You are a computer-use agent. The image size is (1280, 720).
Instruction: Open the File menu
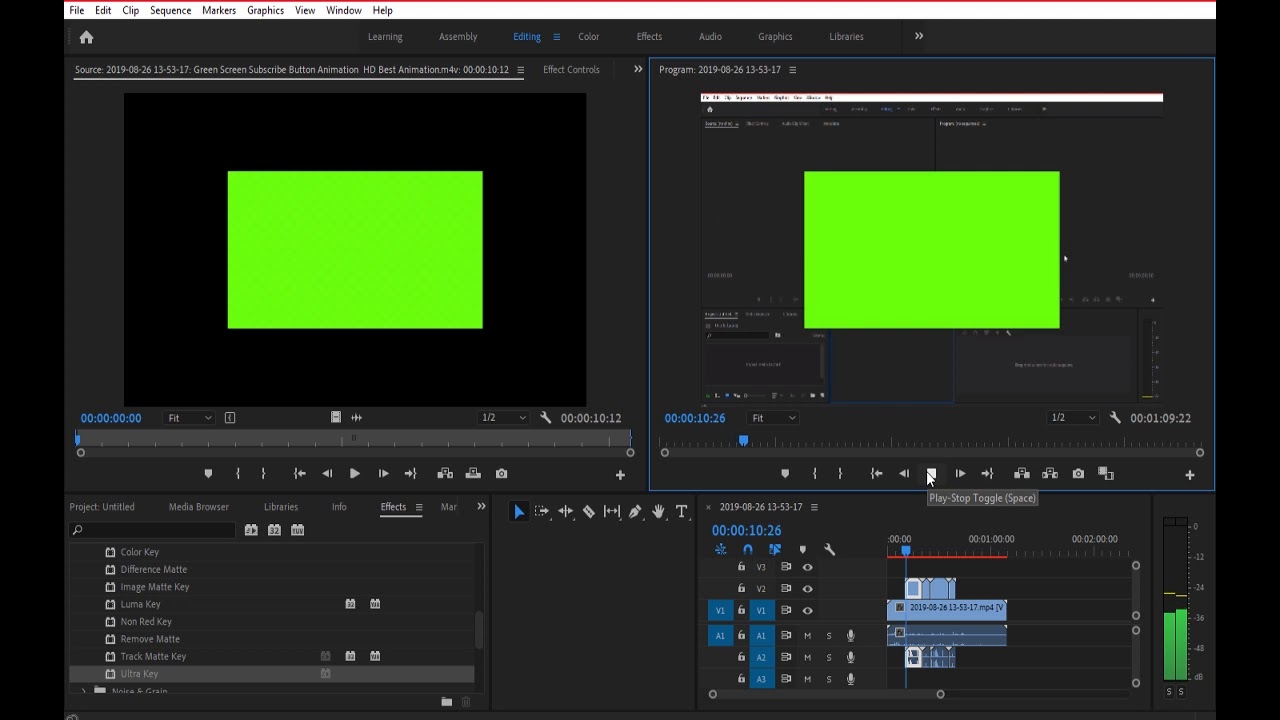76,10
